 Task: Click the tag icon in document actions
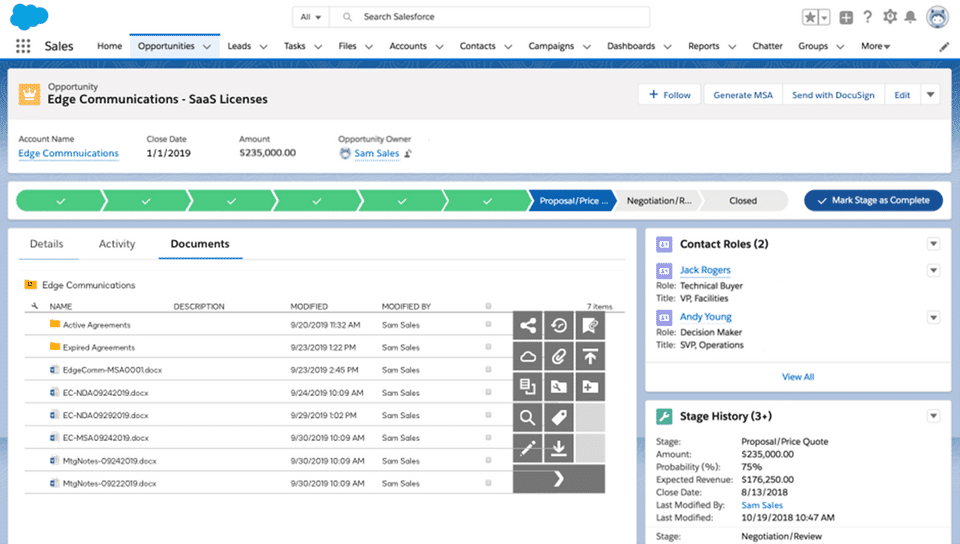[x=559, y=418]
